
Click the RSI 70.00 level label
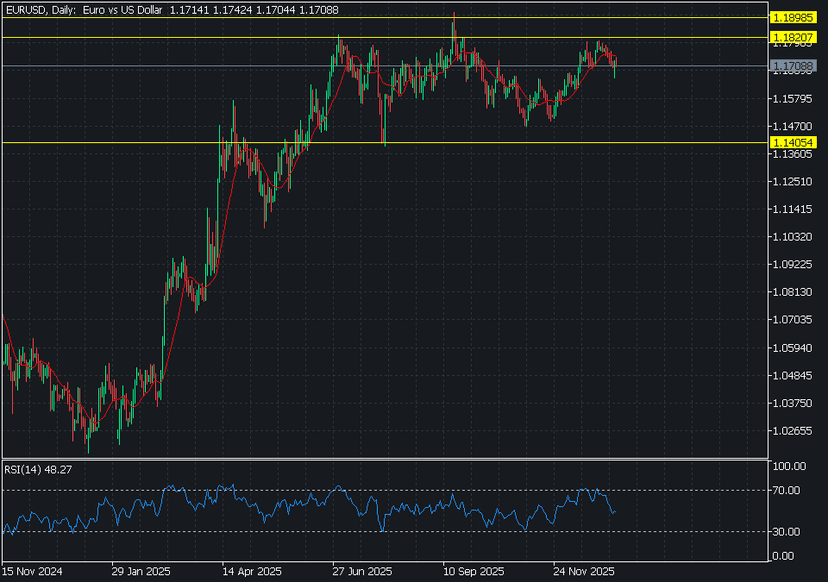pos(787,490)
